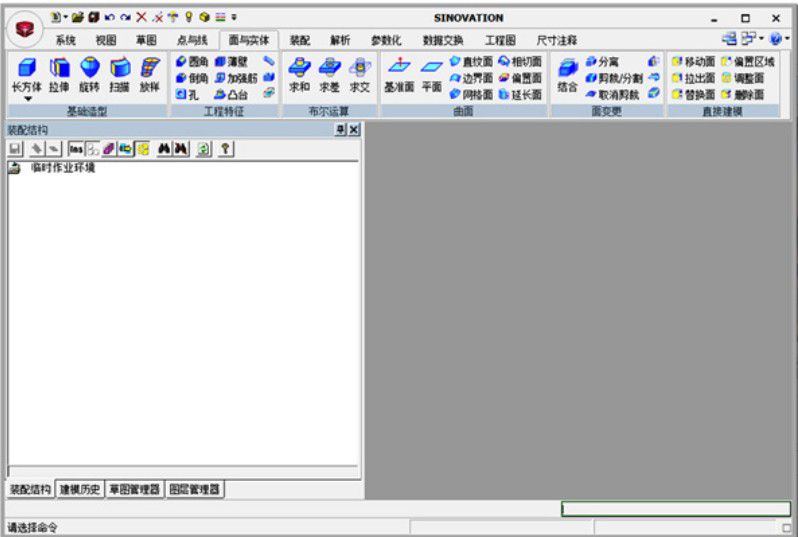Apply the 求和 boolean union tool
This screenshot has height=537, width=798.
click(299, 70)
